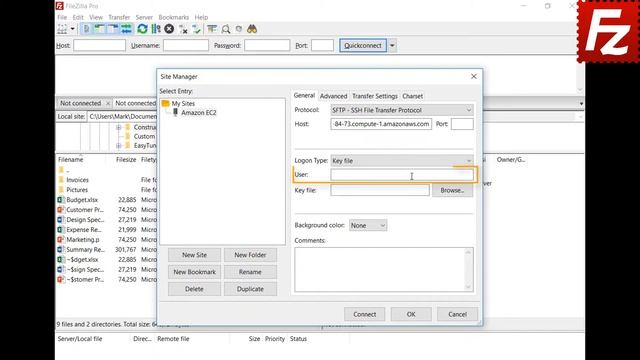Toggle processing of transfer queue icon

pyautogui.click(x=156, y=29)
